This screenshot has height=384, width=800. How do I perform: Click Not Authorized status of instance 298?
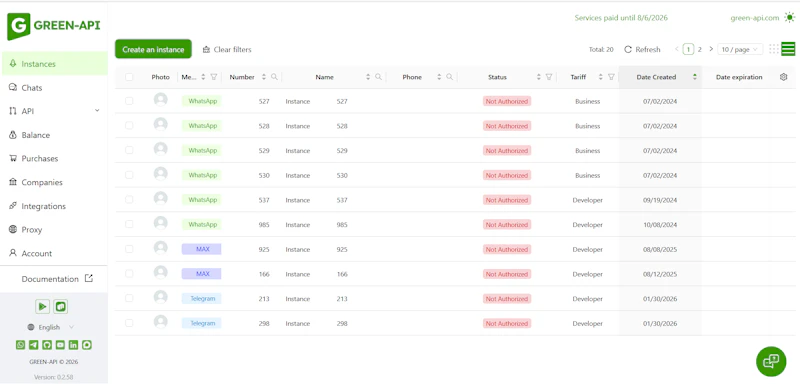coord(507,323)
